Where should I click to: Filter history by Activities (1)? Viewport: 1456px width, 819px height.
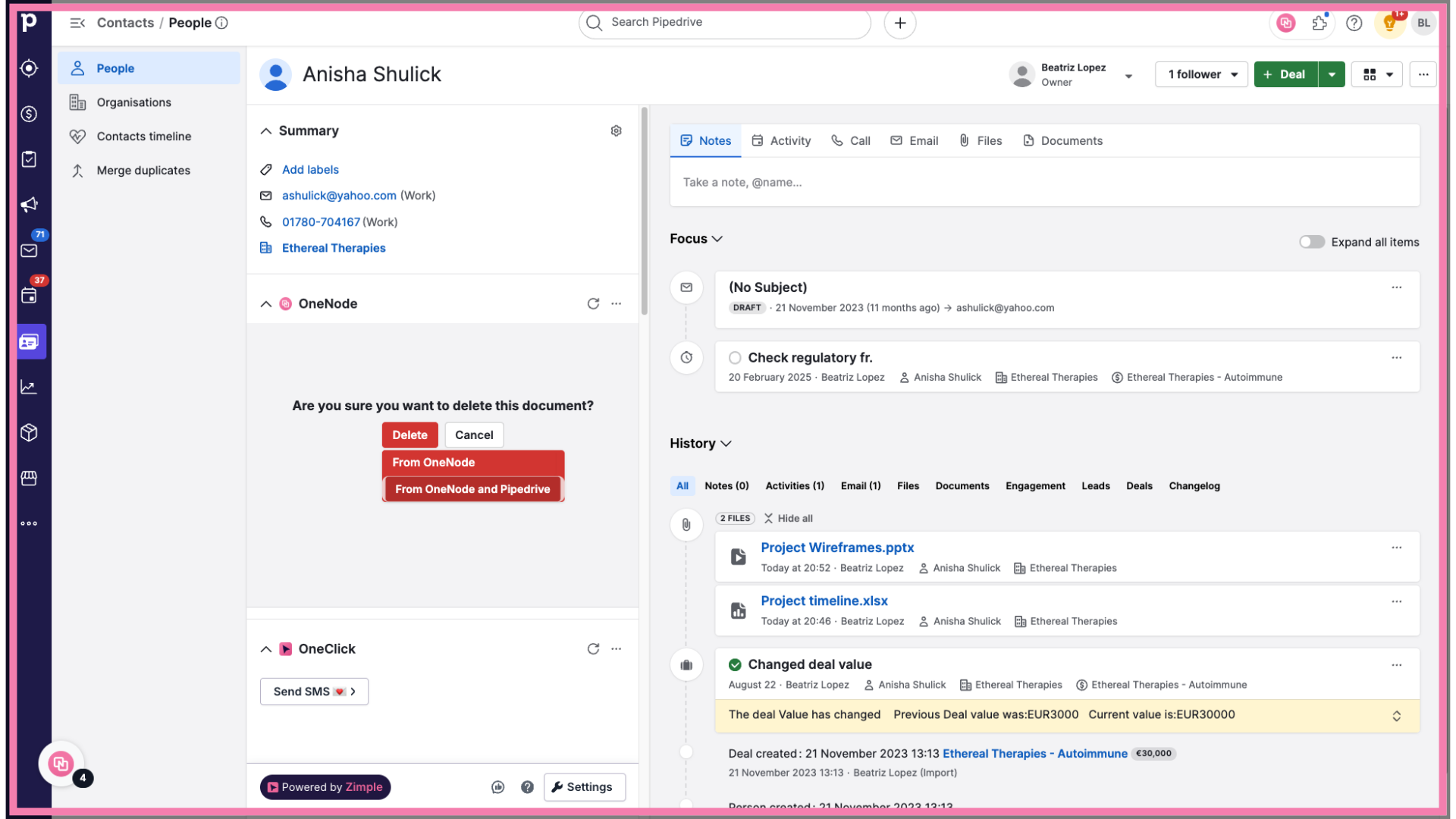tap(795, 486)
